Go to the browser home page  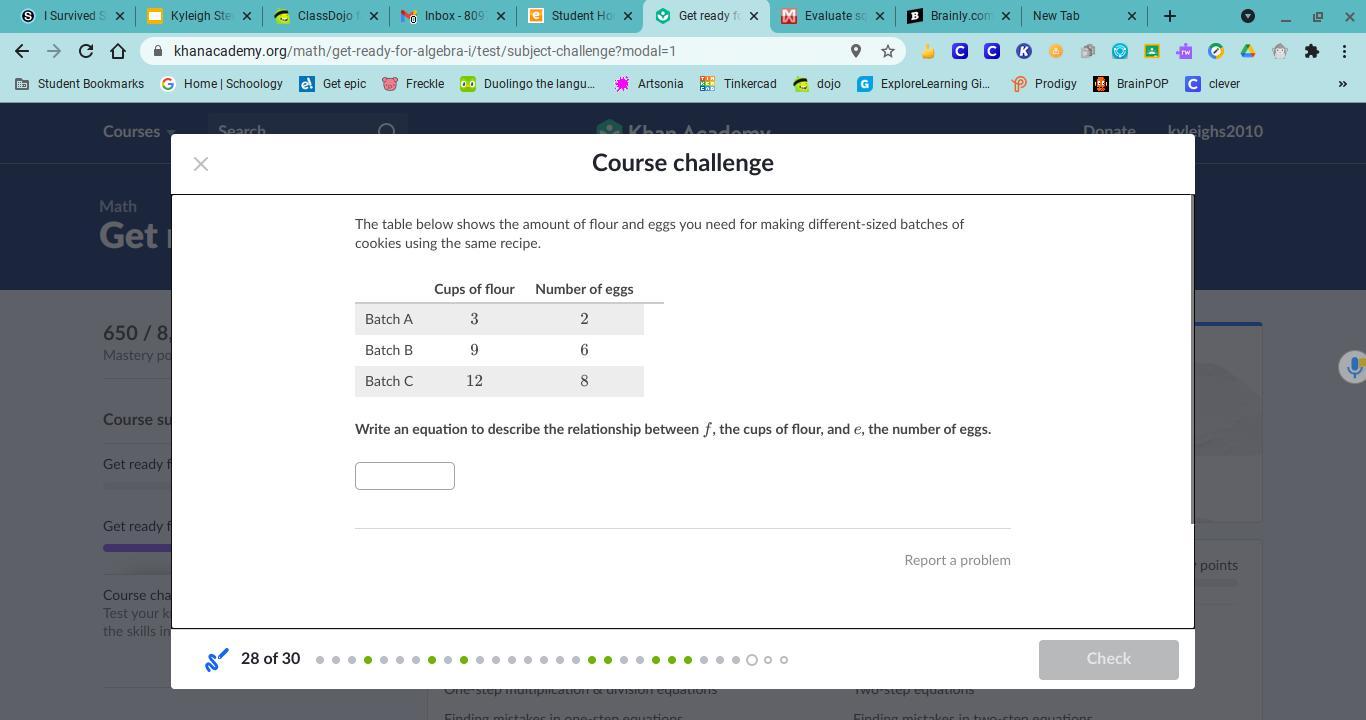(x=118, y=51)
